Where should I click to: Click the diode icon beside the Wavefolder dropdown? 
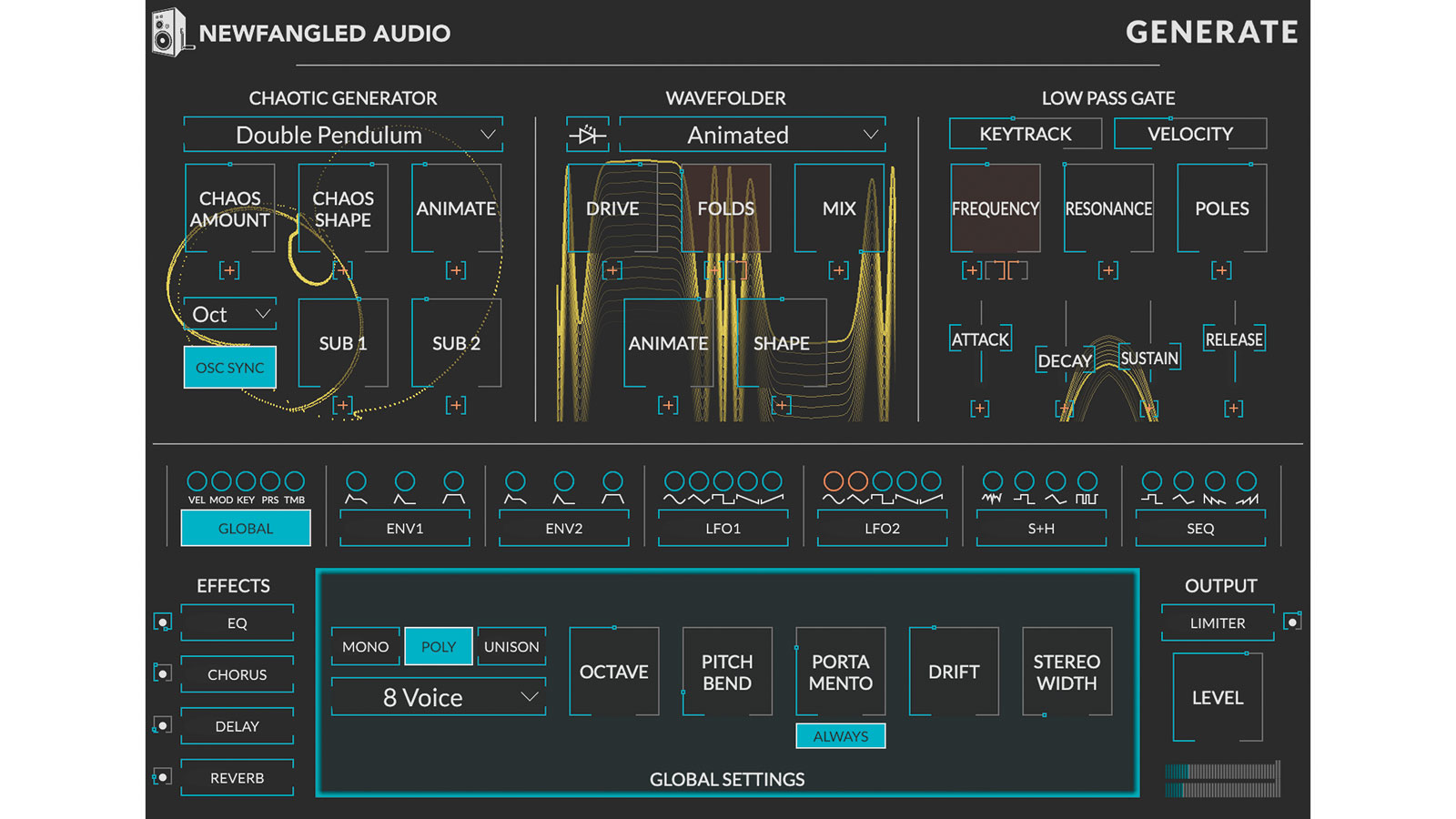click(x=588, y=136)
